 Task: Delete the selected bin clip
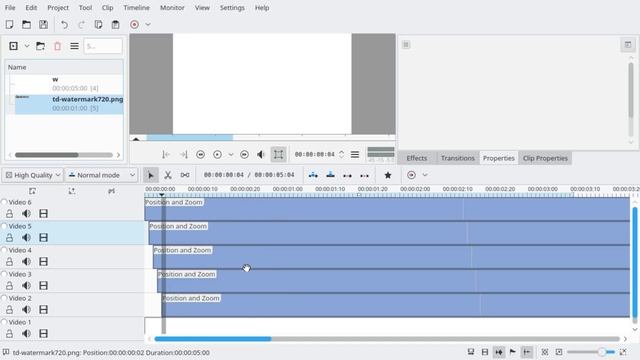[57, 46]
